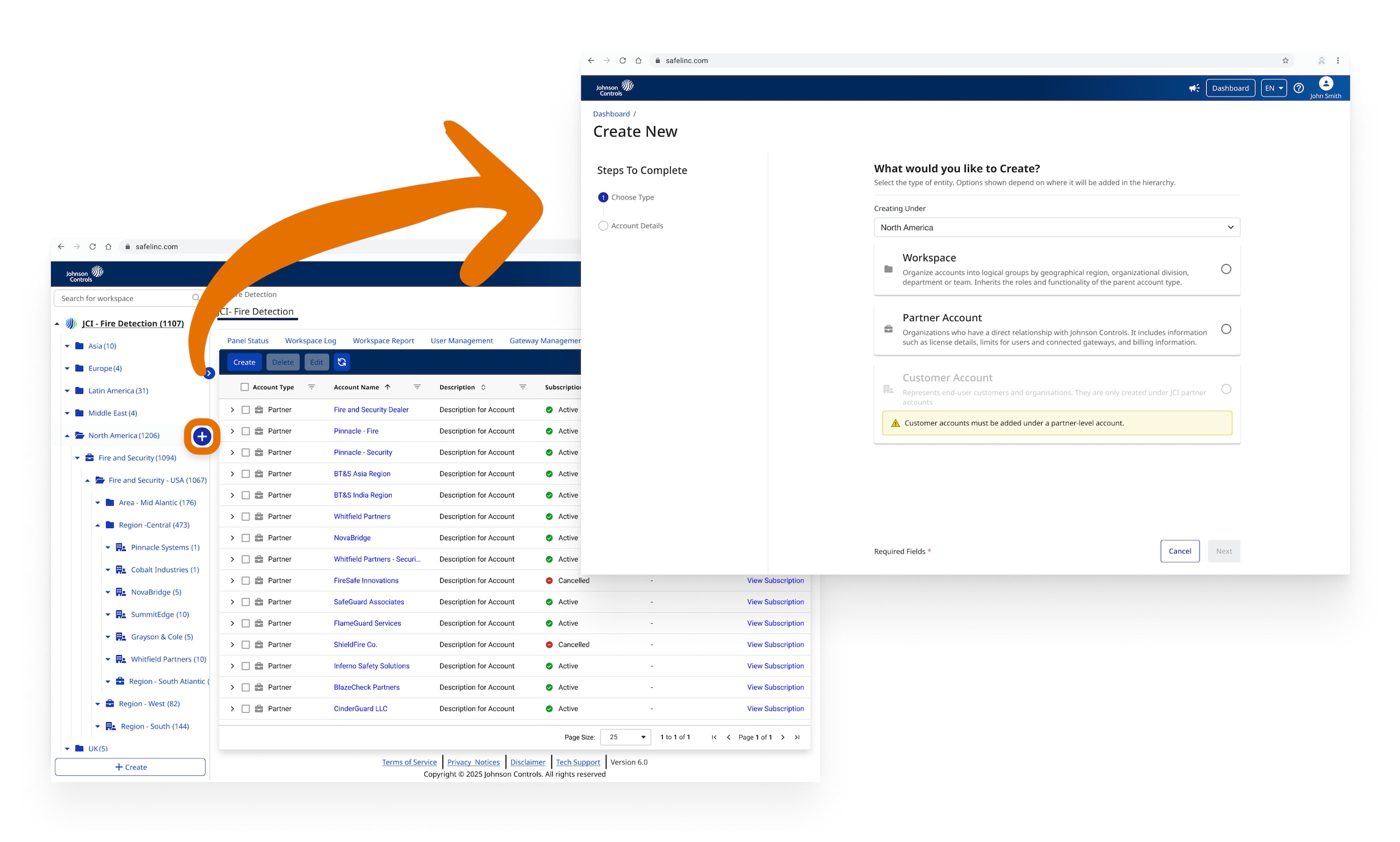Open the Terms of Service footer link
This screenshot has width=1400, height=842.
pyautogui.click(x=409, y=762)
